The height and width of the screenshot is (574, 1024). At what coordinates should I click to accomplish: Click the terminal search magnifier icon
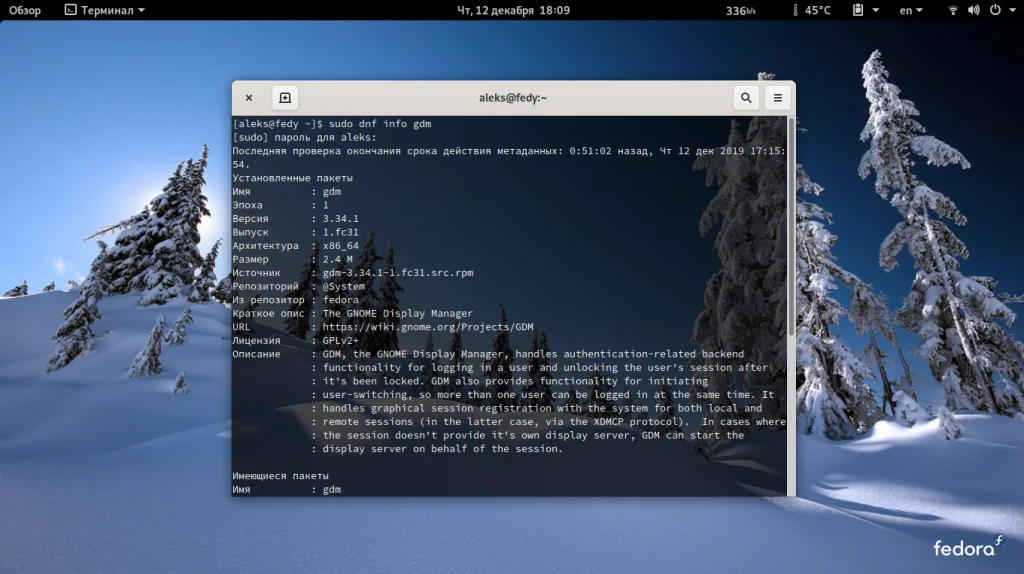pos(745,98)
